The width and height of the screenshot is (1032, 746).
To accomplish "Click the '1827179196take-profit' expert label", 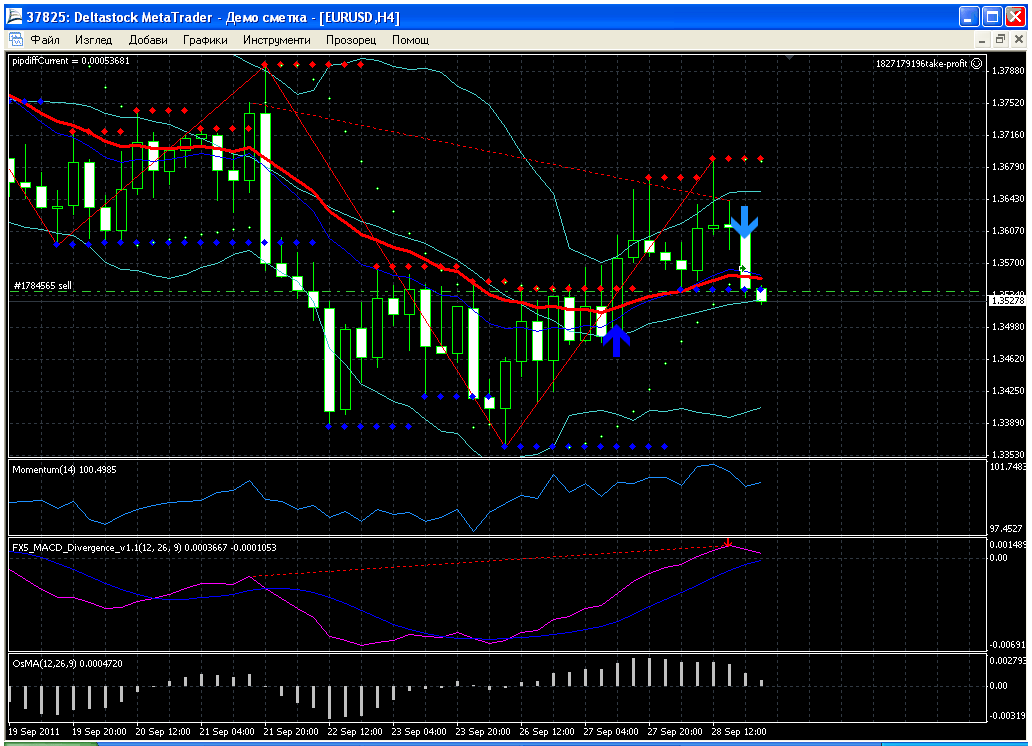I will pos(921,63).
